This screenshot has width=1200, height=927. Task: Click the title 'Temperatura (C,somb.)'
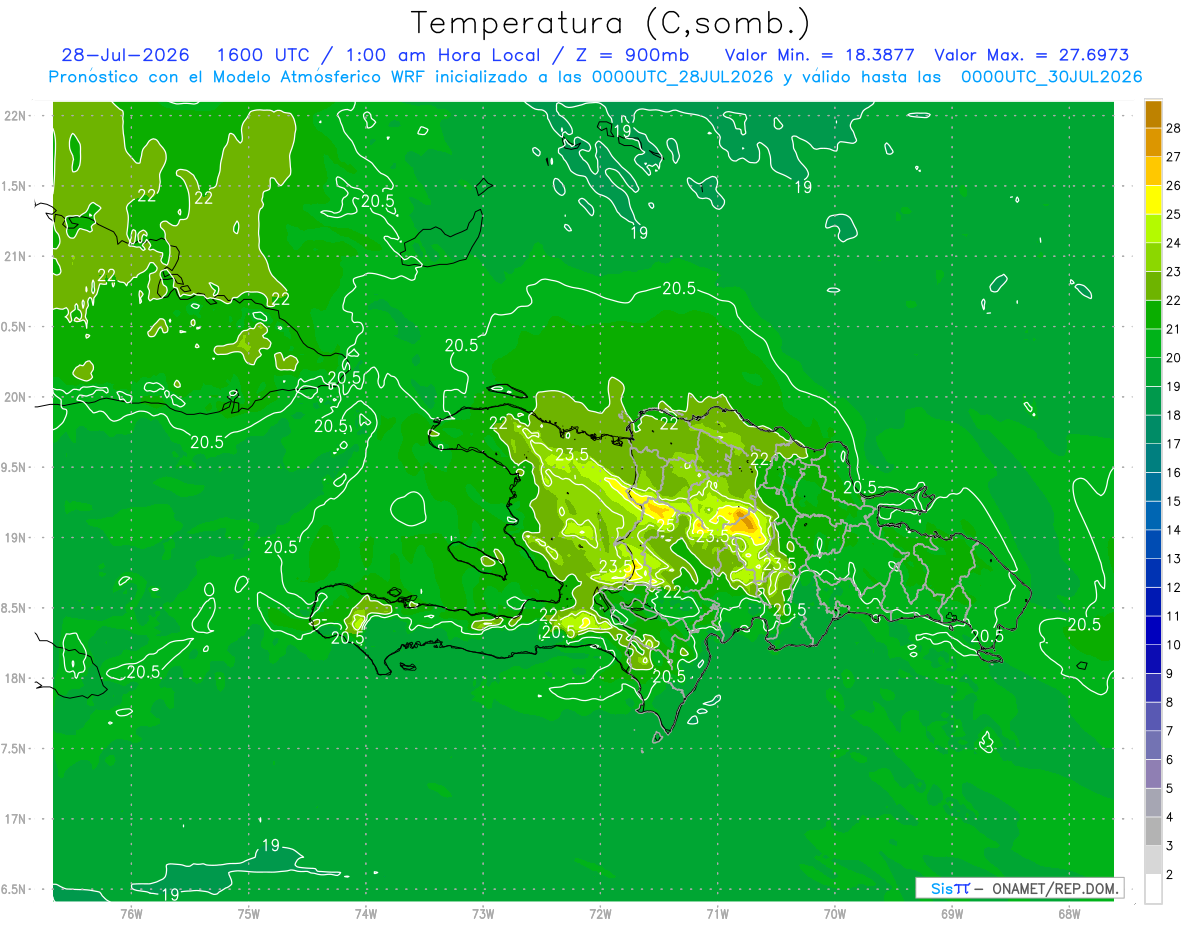tap(610, 23)
